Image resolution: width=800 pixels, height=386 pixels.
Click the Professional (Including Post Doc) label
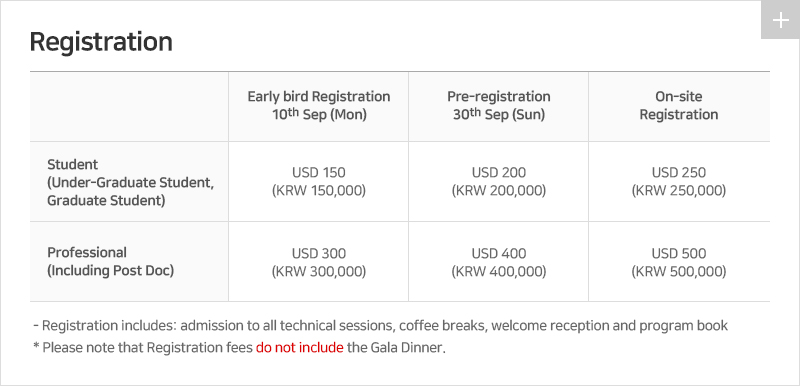[111, 262]
